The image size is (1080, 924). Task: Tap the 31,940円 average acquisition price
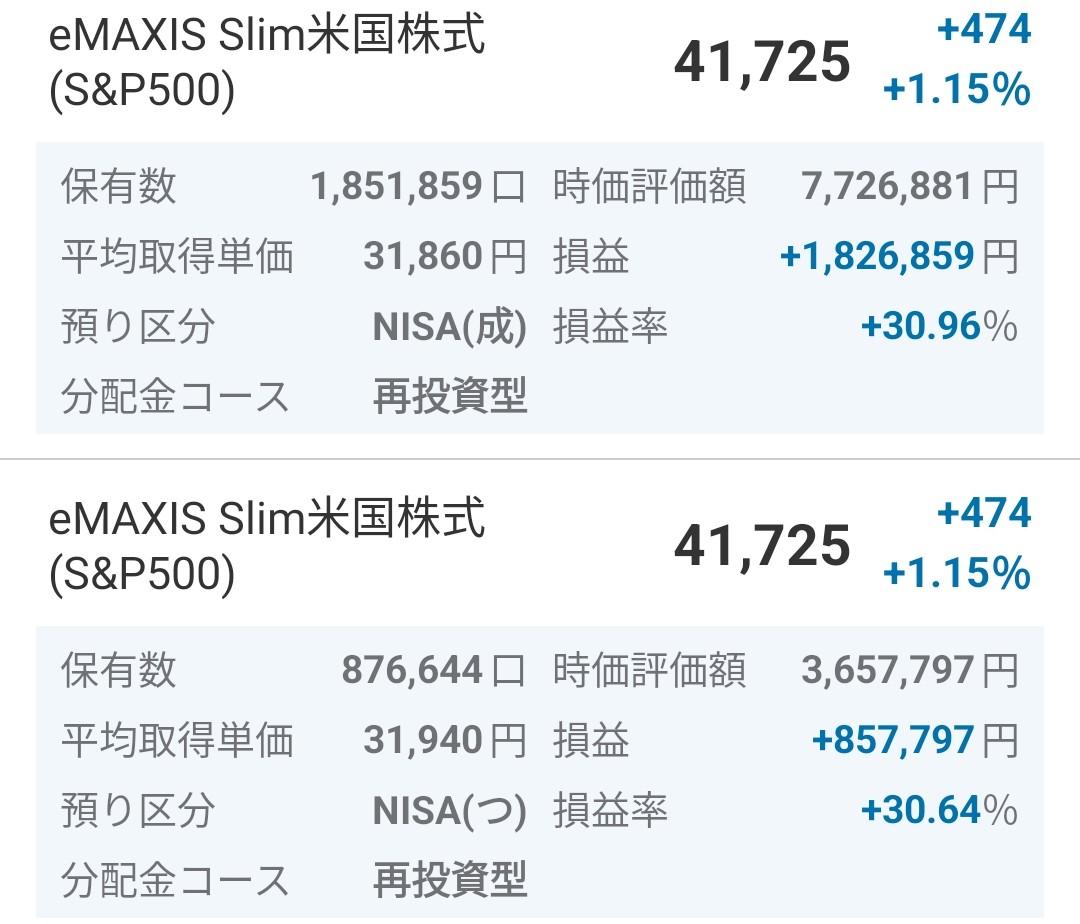click(443, 741)
